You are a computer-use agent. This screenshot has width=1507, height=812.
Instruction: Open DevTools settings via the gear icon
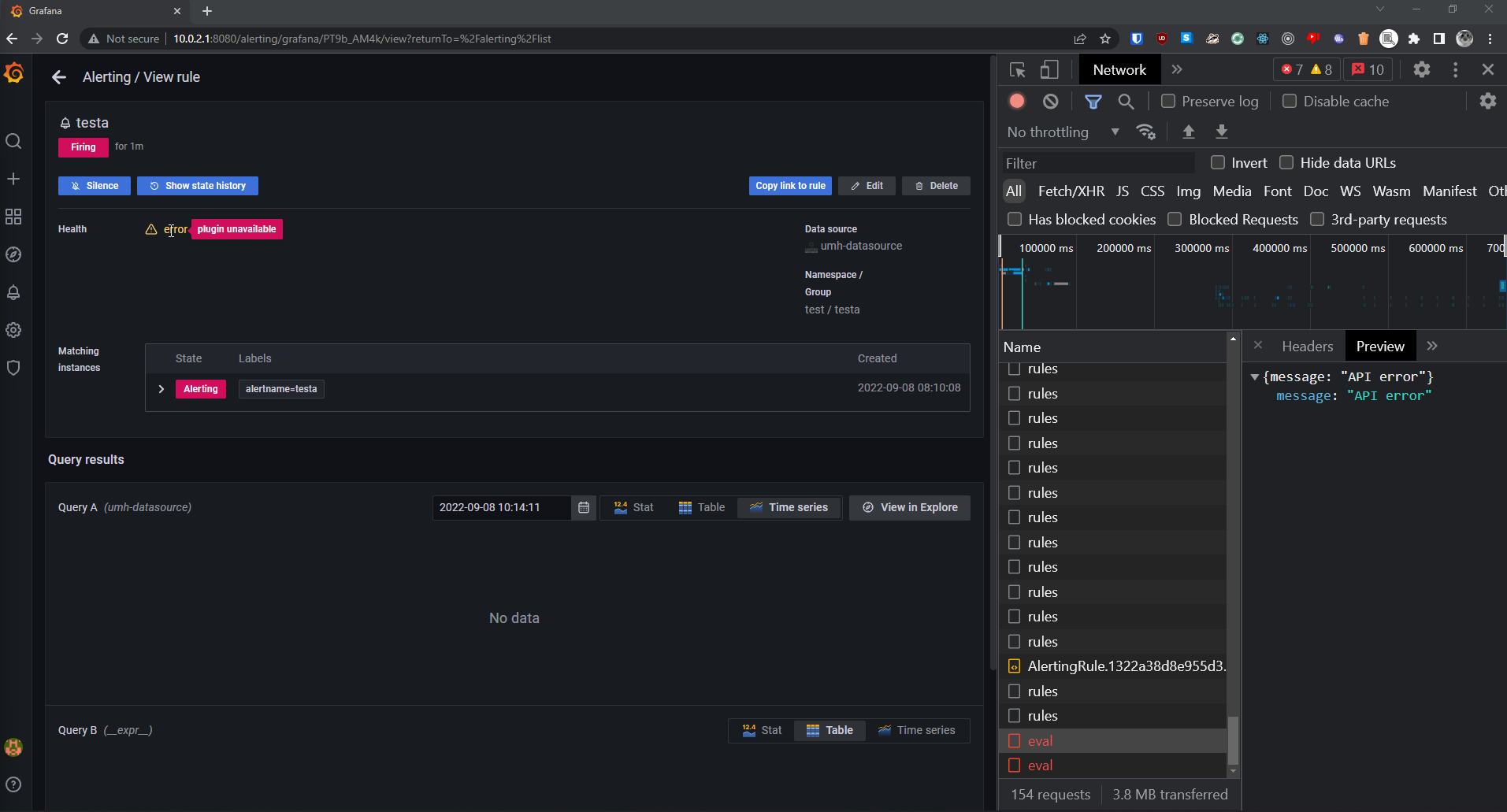coord(1421,69)
